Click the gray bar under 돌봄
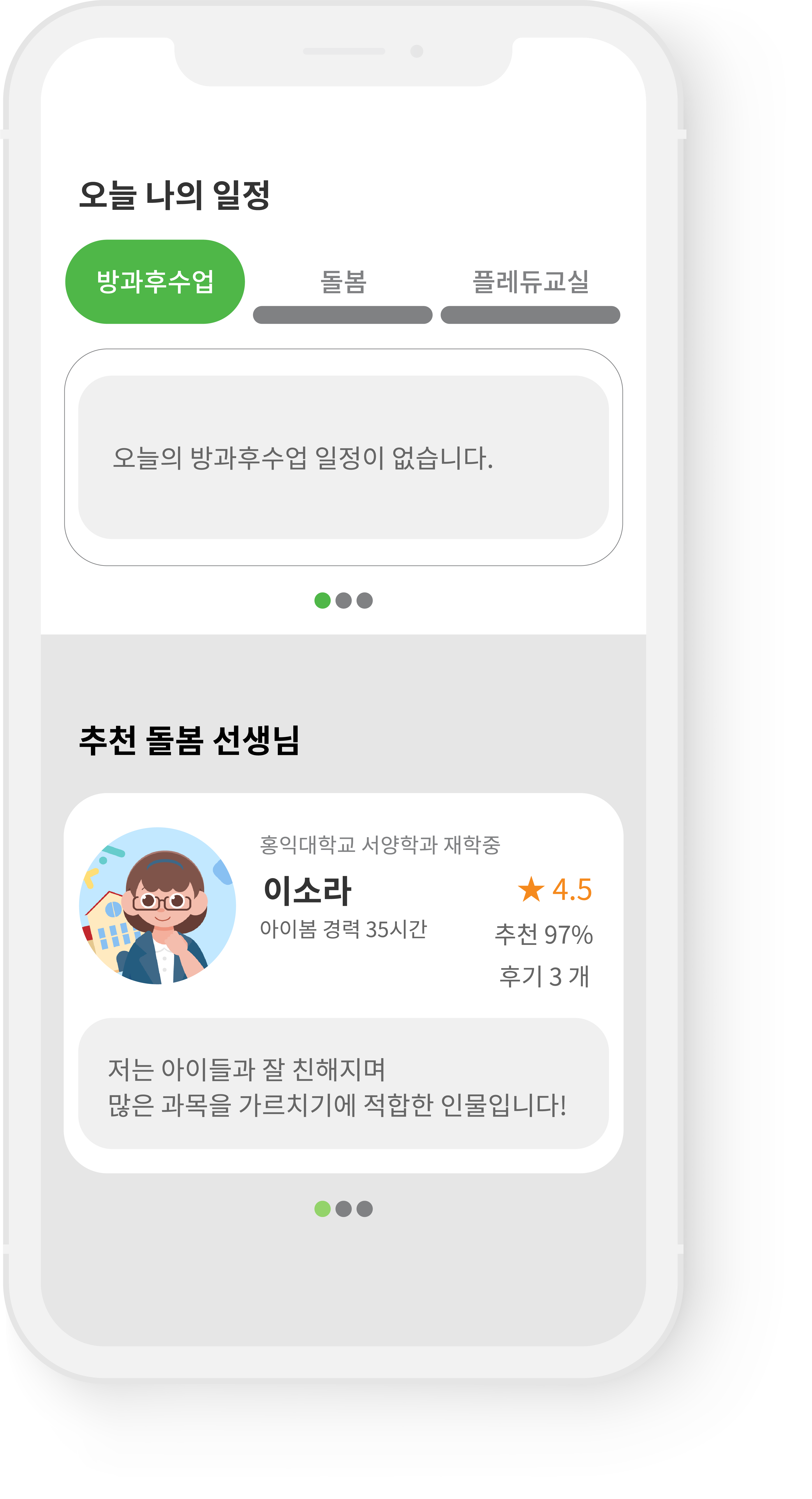 (x=343, y=315)
